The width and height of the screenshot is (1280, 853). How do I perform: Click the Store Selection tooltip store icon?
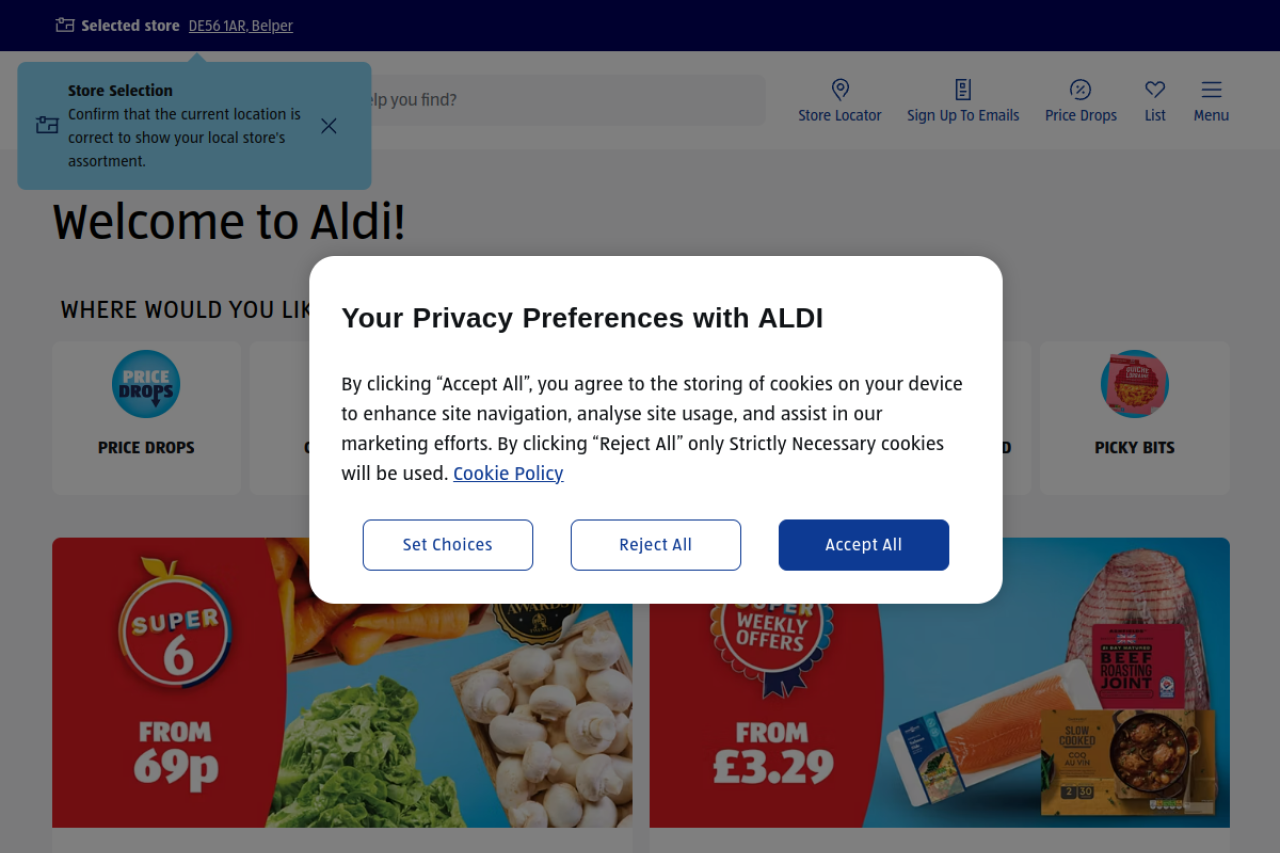[47, 126]
